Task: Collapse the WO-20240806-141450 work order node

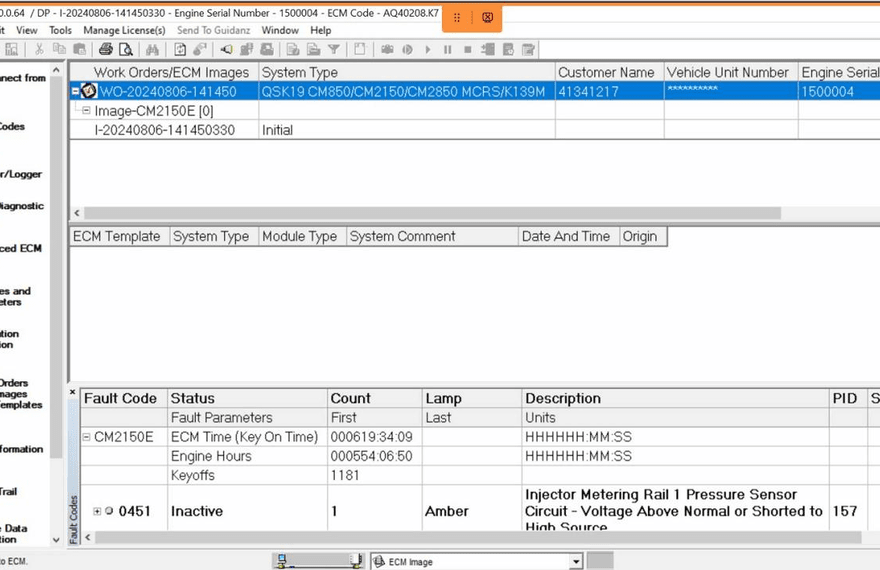Action: pos(75,91)
